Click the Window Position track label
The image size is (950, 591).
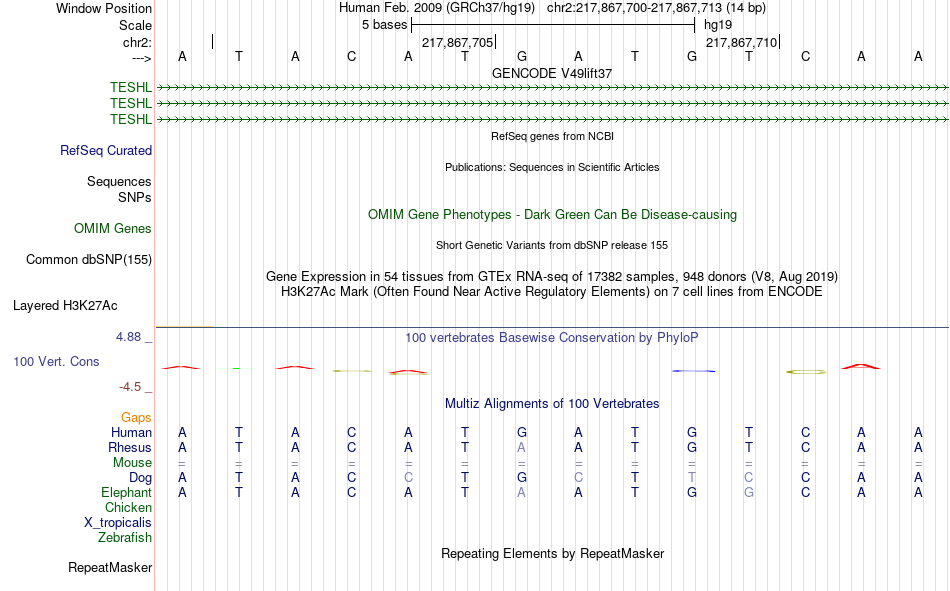(x=104, y=8)
